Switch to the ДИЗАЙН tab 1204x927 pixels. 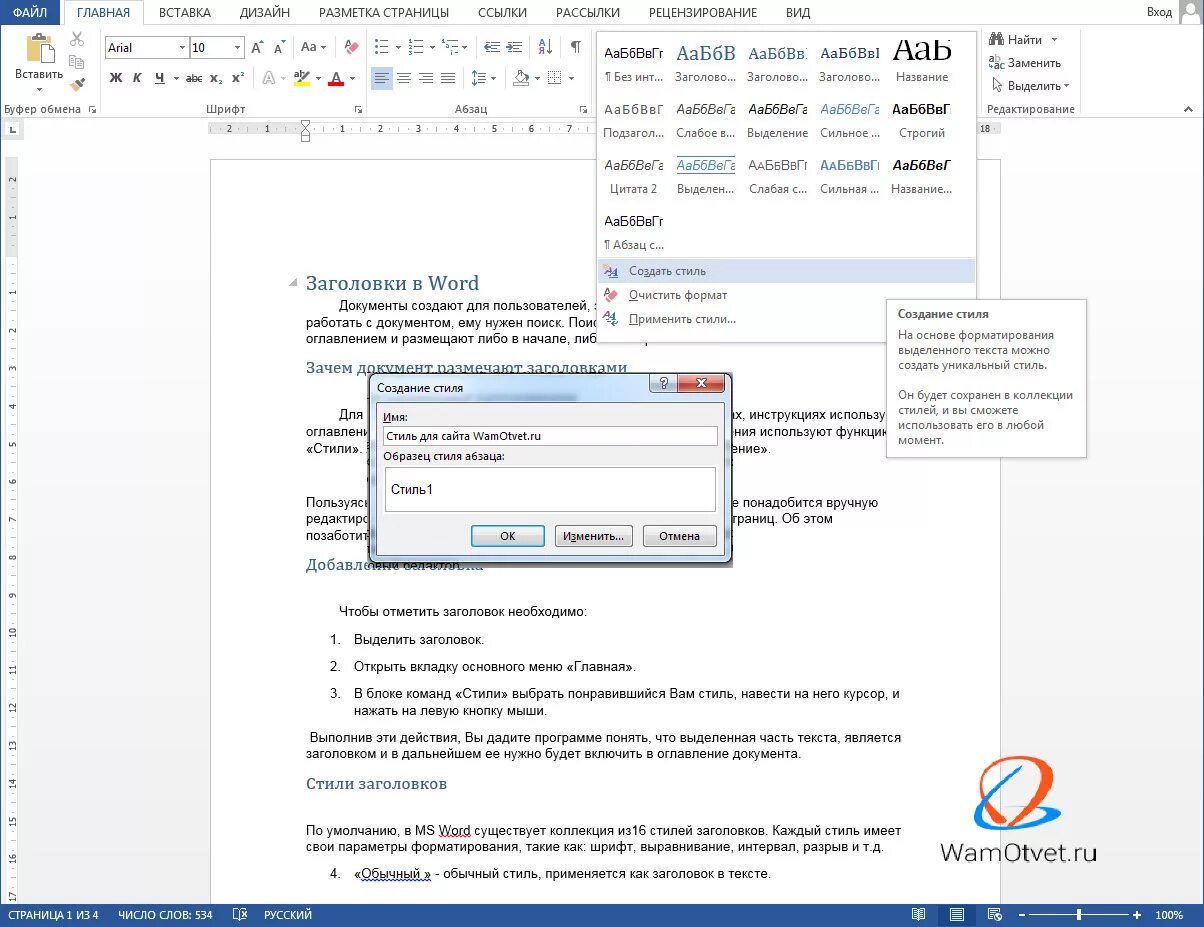click(265, 12)
